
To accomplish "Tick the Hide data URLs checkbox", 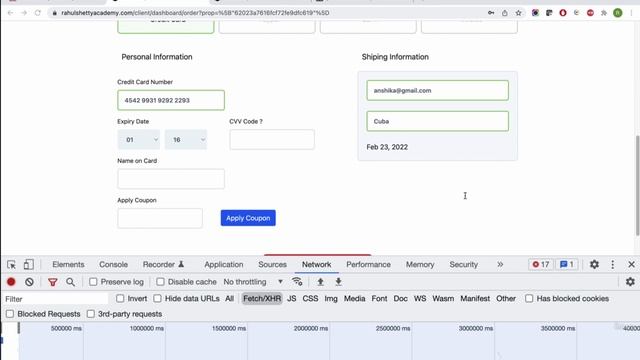I will click(x=157, y=298).
